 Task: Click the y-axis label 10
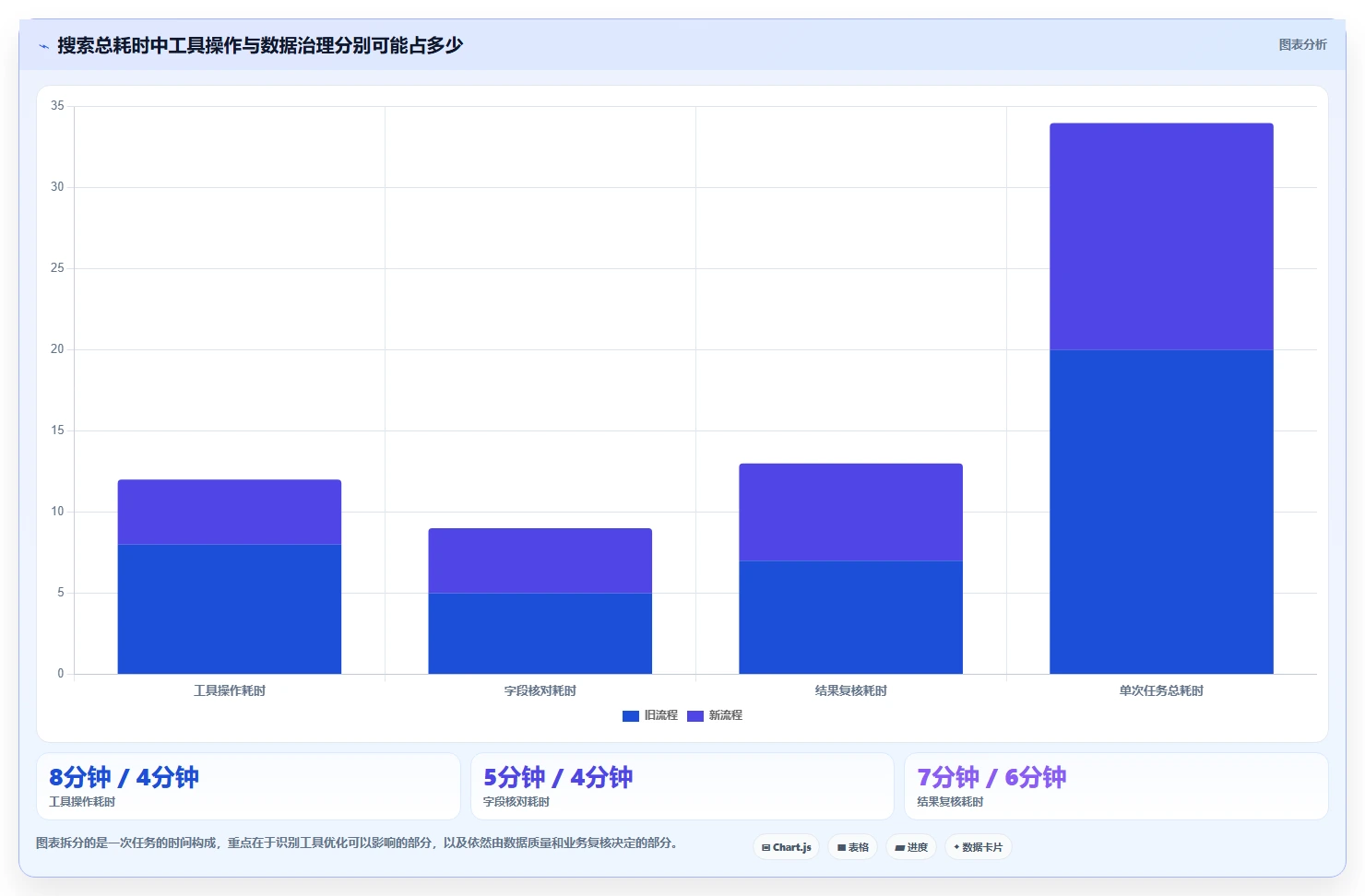point(57,512)
